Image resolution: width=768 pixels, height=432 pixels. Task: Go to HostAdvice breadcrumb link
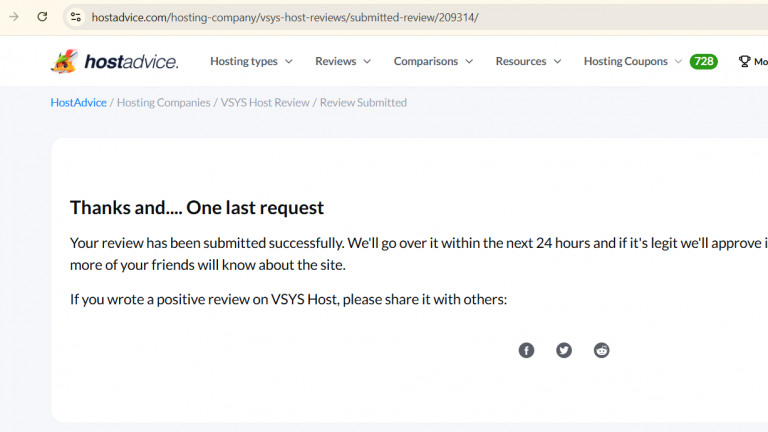tap(78, 102)
